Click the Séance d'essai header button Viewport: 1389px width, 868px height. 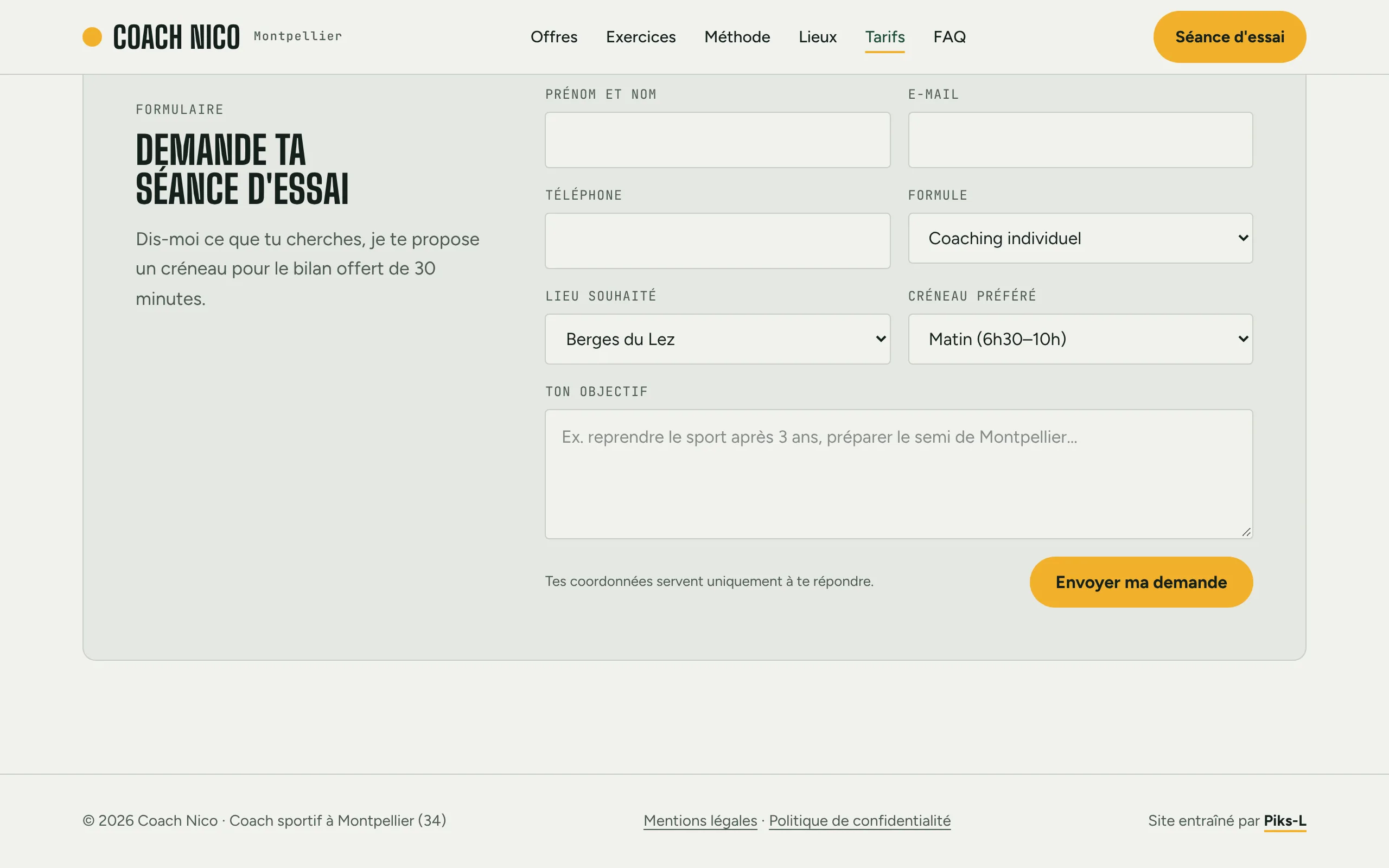(x=1229, y=37)
